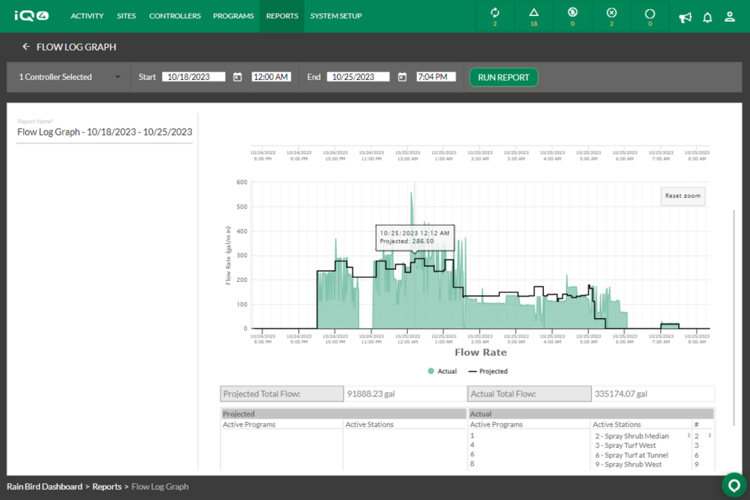Click the Actual Active Programs column header
Screen dimensions: 750x500
tap(496, 424)
